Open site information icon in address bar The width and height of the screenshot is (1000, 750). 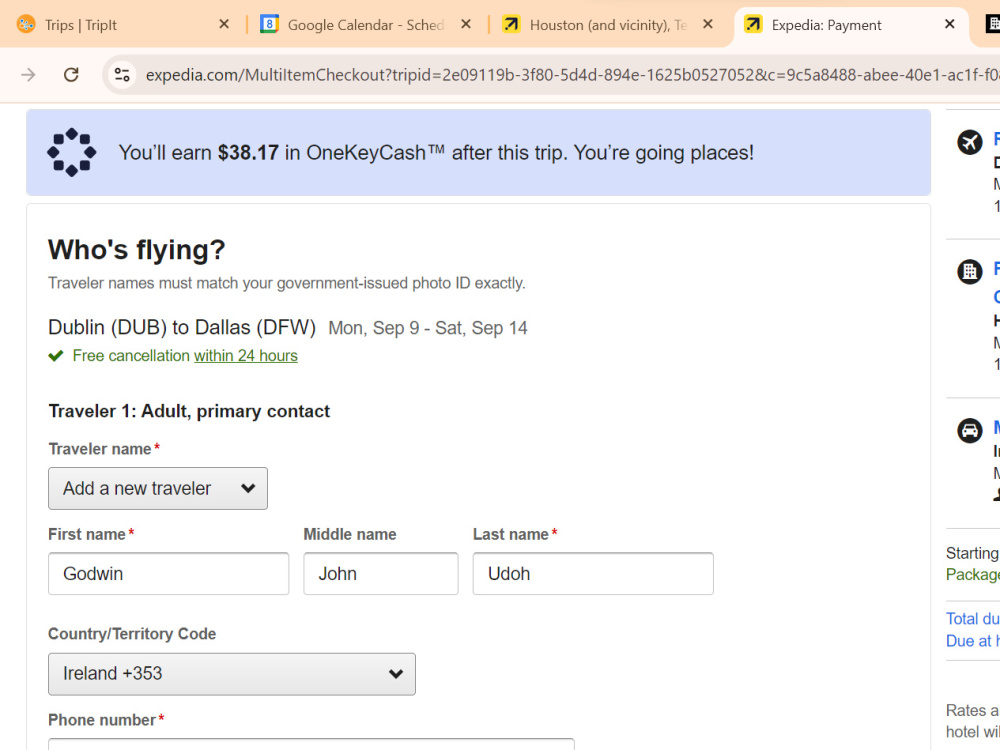pyautogui.click(x=122, y=75)
